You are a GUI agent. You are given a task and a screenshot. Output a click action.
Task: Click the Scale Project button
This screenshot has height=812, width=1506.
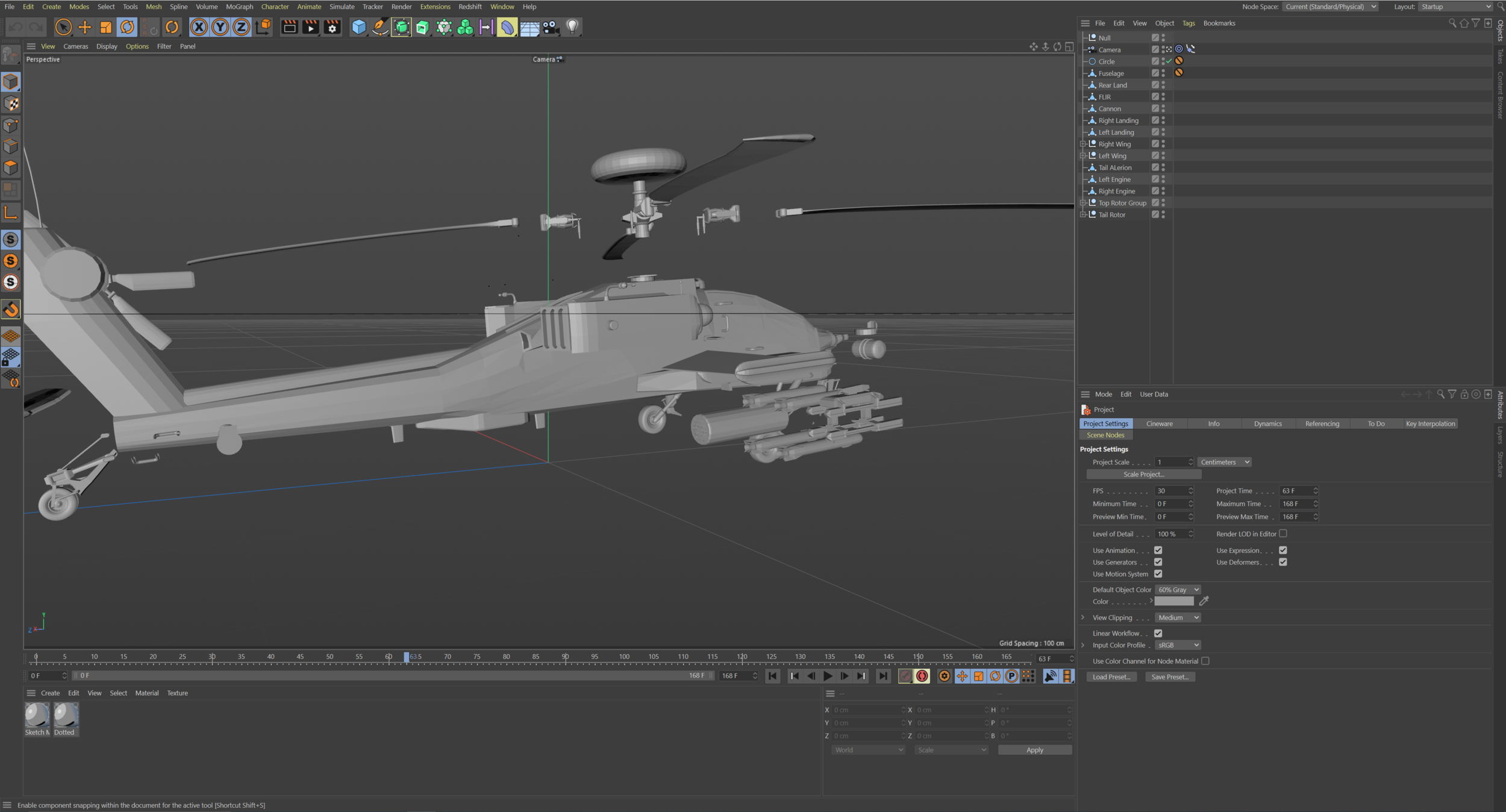(1143, 474)
